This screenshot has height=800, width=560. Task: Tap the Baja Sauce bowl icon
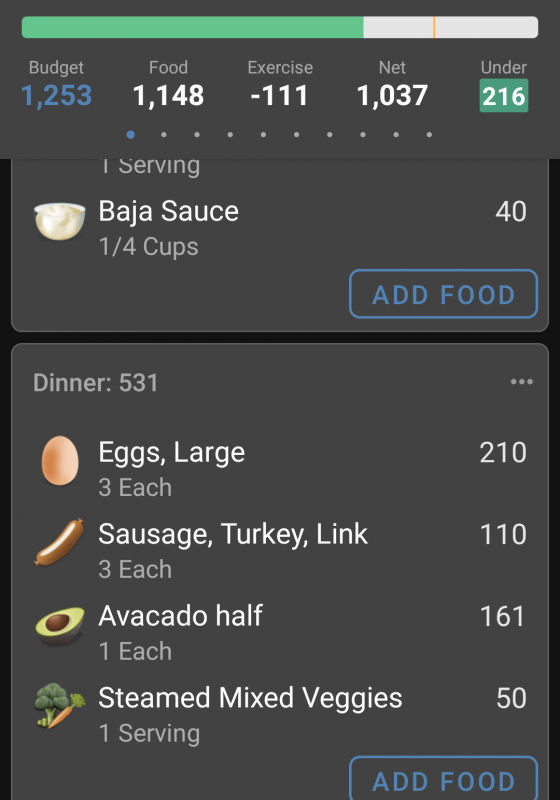click(x=60, y=221)
